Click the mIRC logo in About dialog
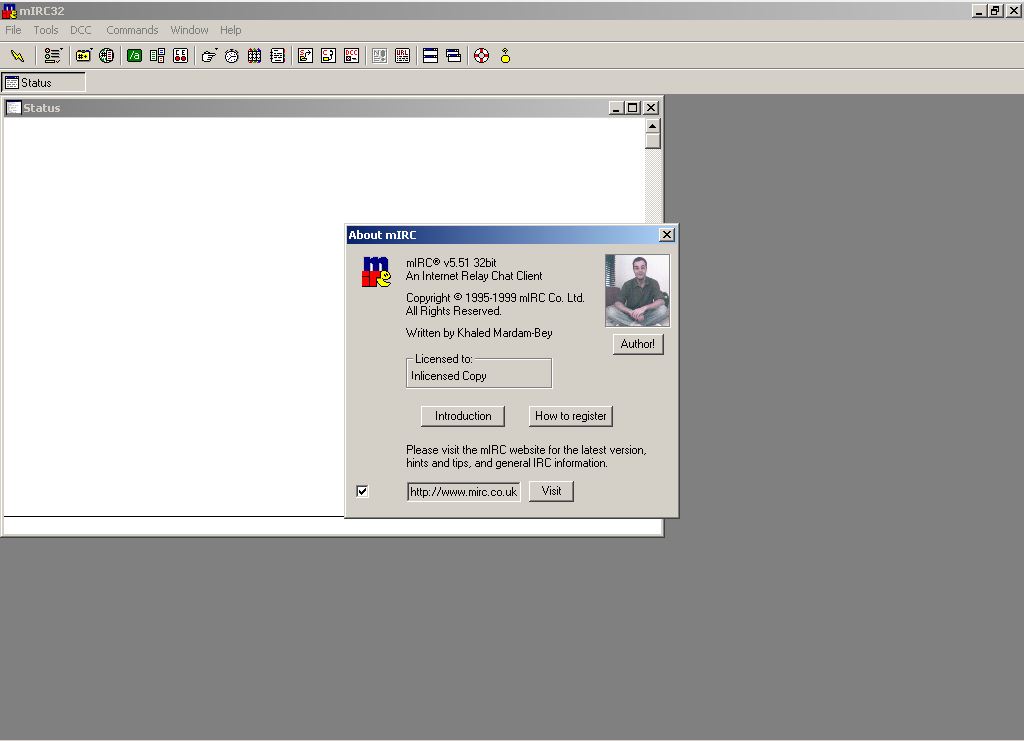The height and width of the screenshot is (741, 1024). (x=376, y=272)
